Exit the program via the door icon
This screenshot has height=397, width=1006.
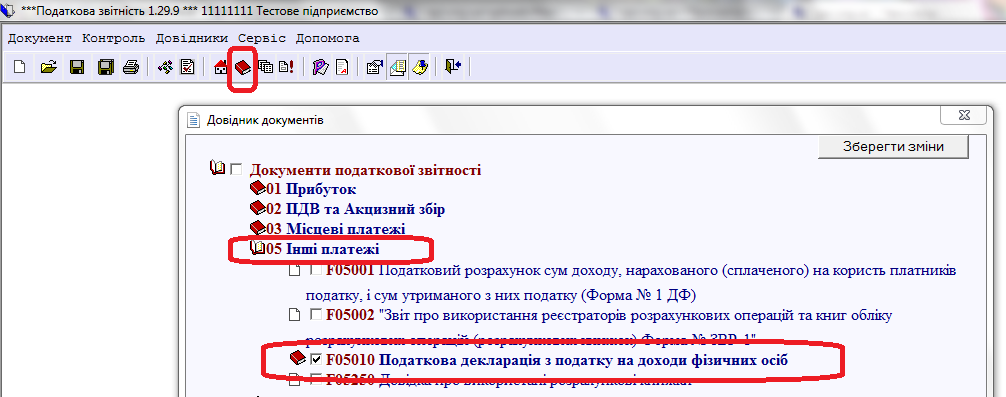coord(453,67)
